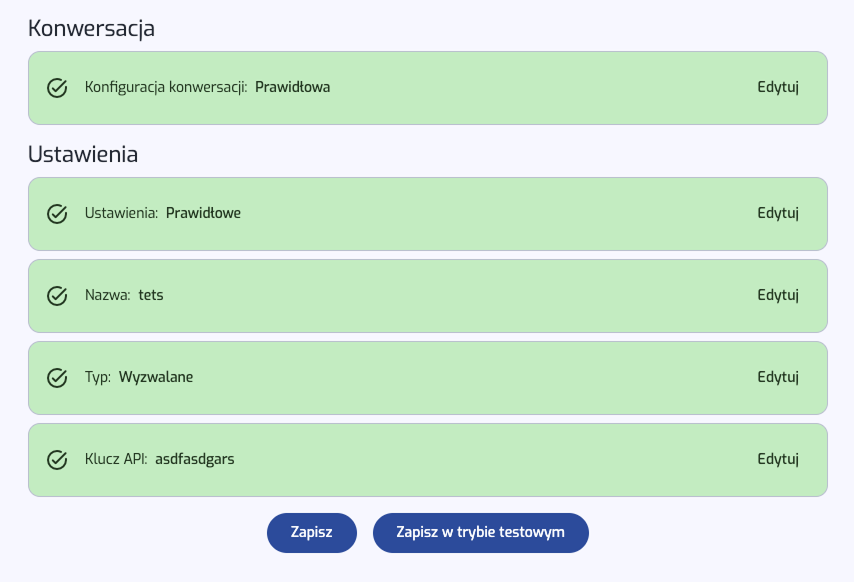Click Zapisz w trybie testowym

pos(480,533)
